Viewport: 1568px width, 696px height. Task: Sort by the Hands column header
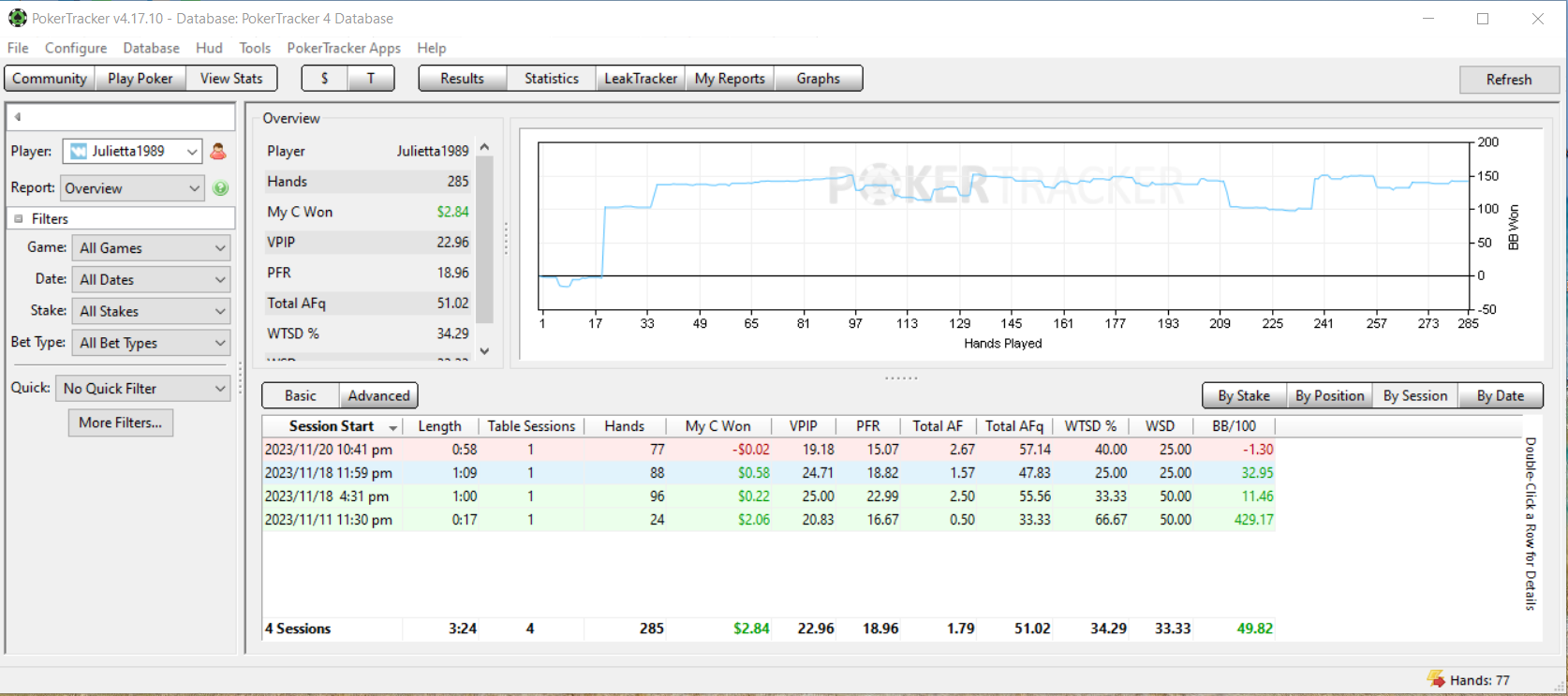625,426
